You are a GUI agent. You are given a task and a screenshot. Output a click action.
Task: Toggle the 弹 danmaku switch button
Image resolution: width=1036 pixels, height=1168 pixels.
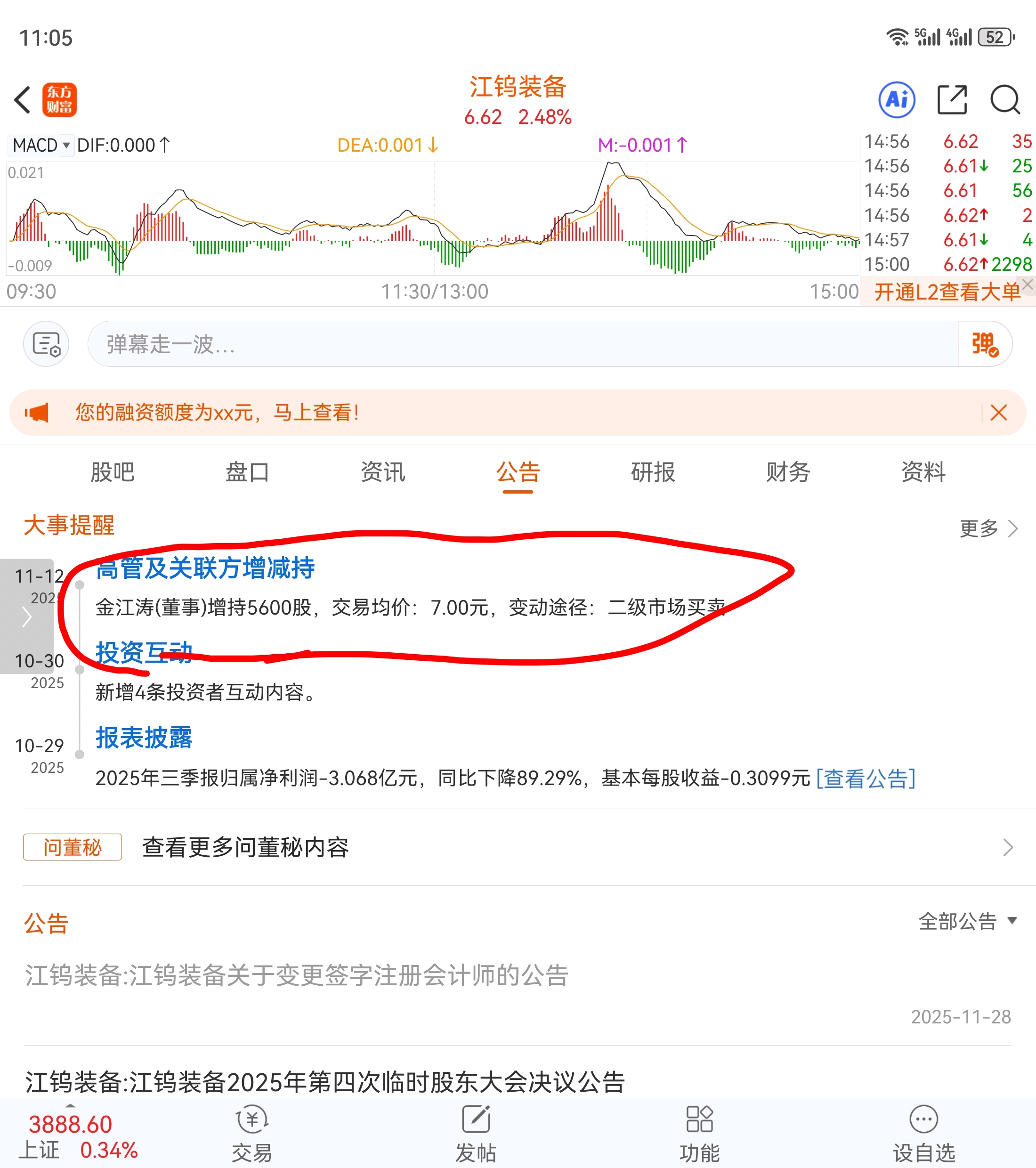pos(985,344)
